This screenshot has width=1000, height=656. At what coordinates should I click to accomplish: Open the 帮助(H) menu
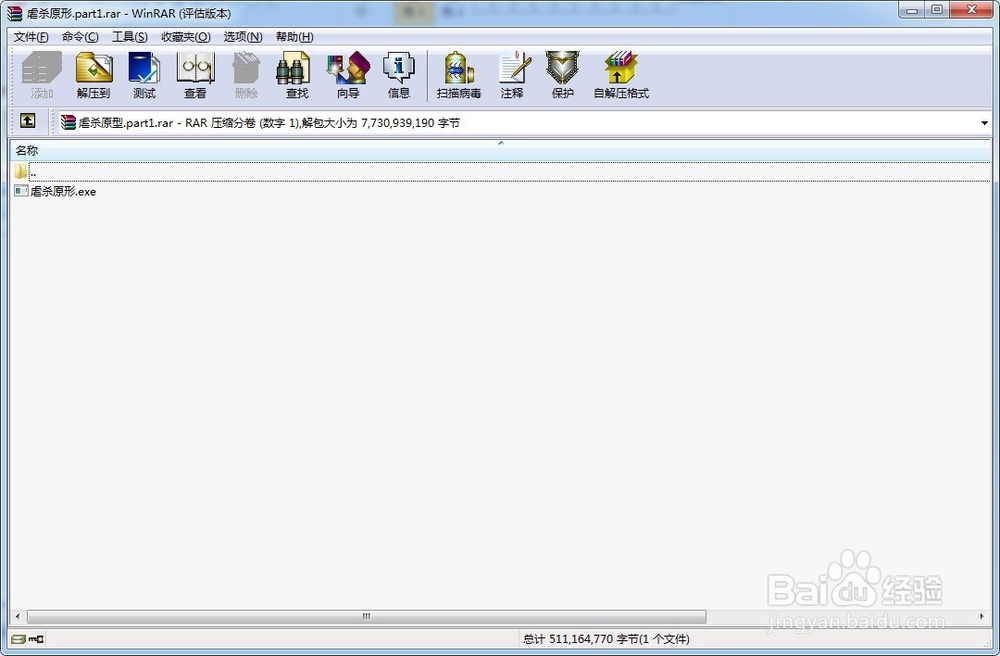(294, 37)
